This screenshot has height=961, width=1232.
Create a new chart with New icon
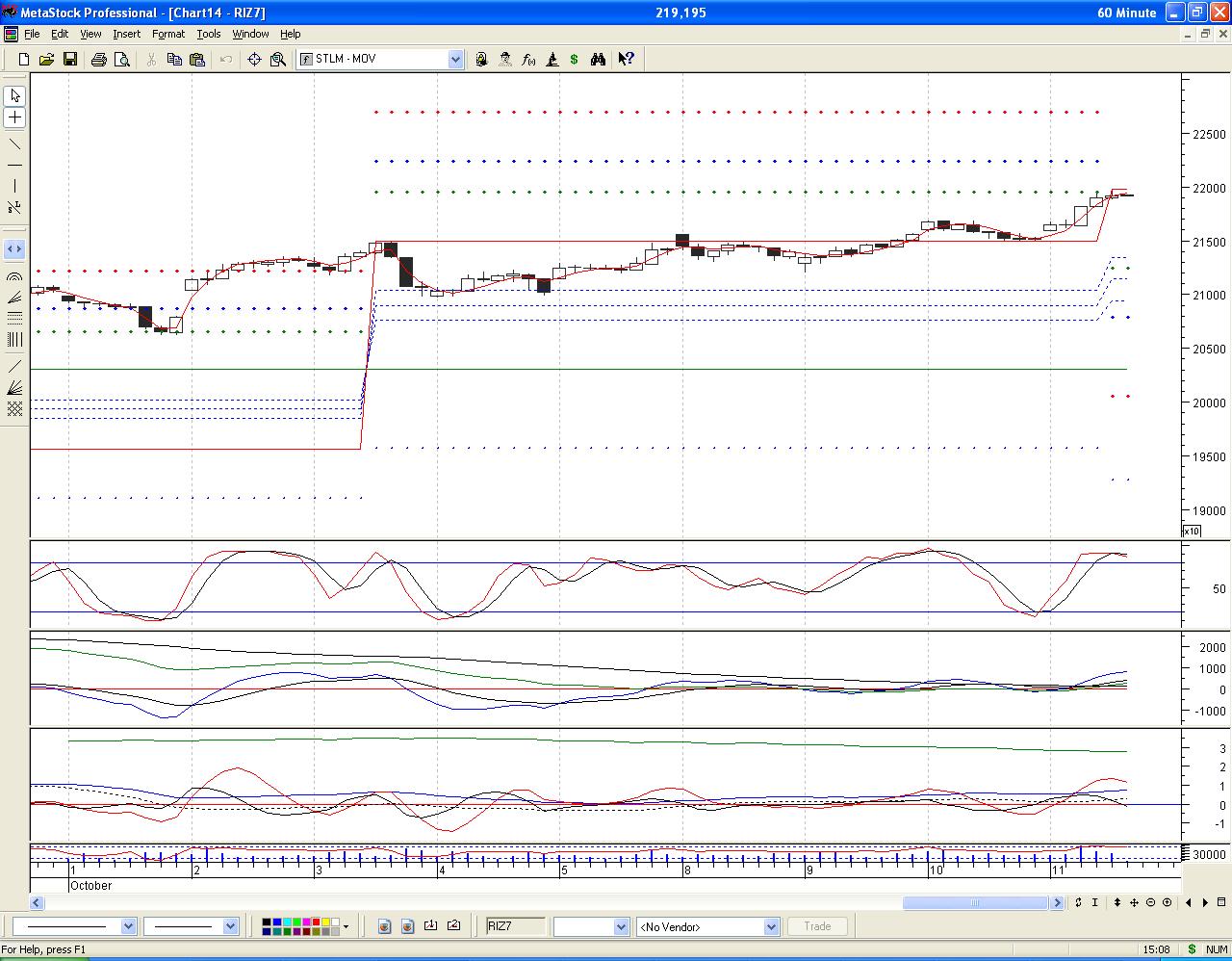pyautogui.click(x=24, y=59)
